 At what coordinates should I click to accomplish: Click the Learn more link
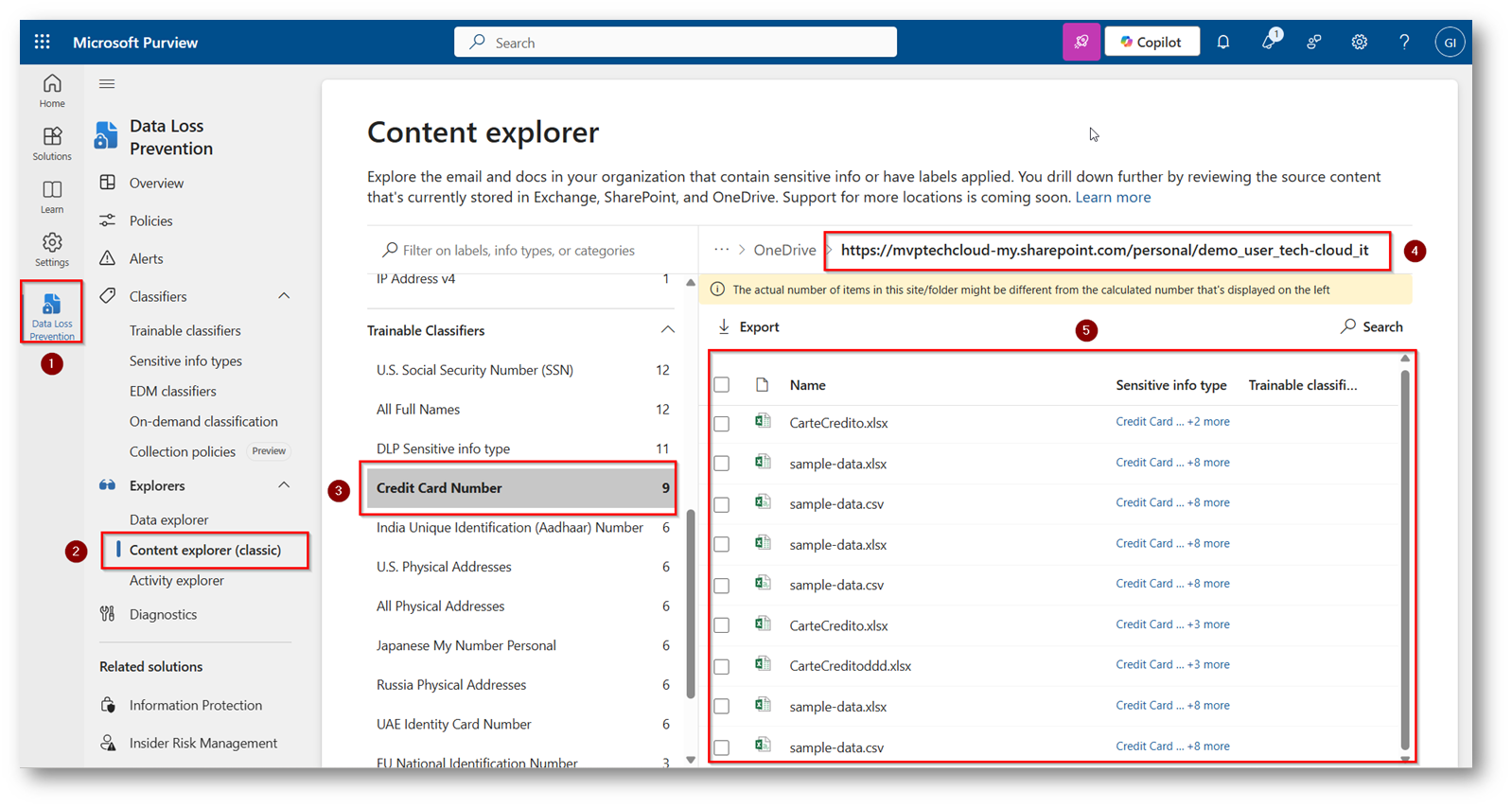point(1113,197)
